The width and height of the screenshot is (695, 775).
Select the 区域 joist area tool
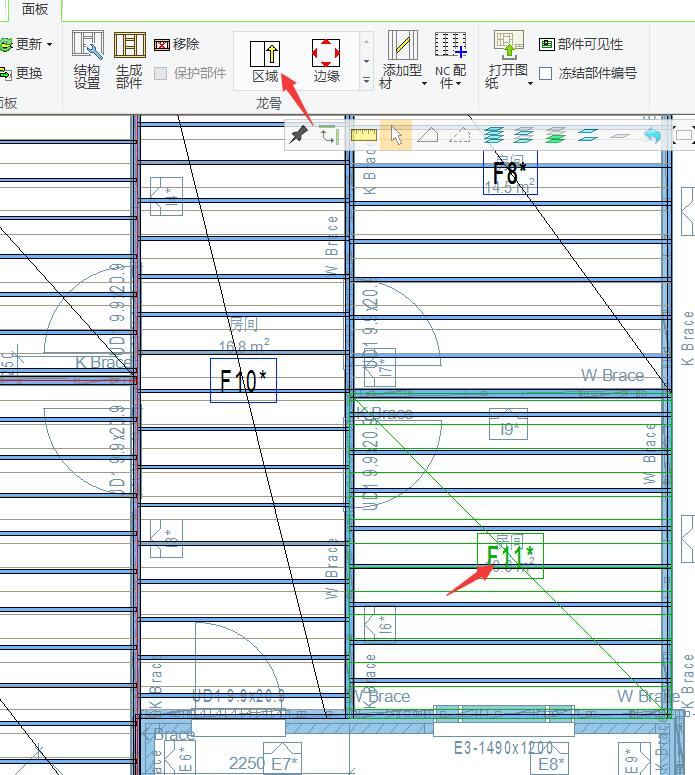click(265, 62)
